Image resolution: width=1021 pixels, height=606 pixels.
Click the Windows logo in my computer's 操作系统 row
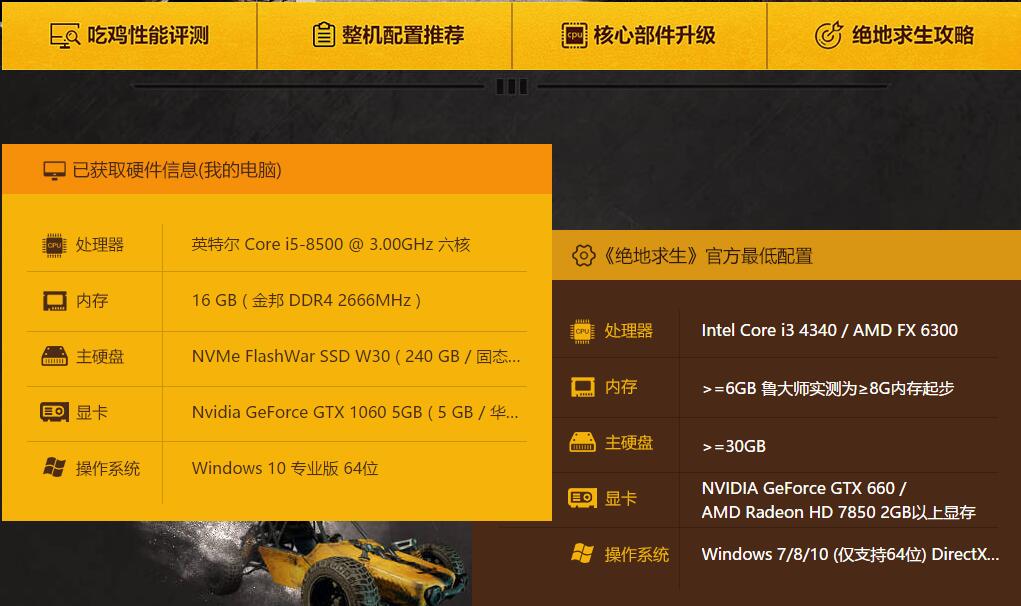click(54, 467)
